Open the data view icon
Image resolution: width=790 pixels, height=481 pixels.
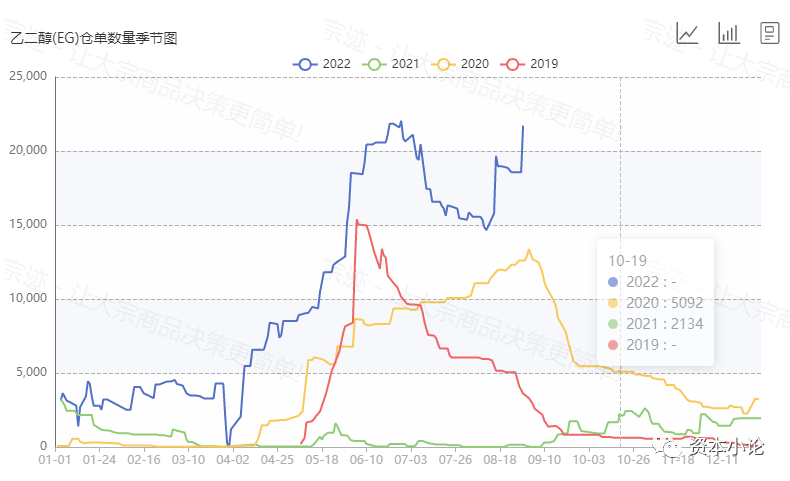pyautogui.click(x=770, y=33)
